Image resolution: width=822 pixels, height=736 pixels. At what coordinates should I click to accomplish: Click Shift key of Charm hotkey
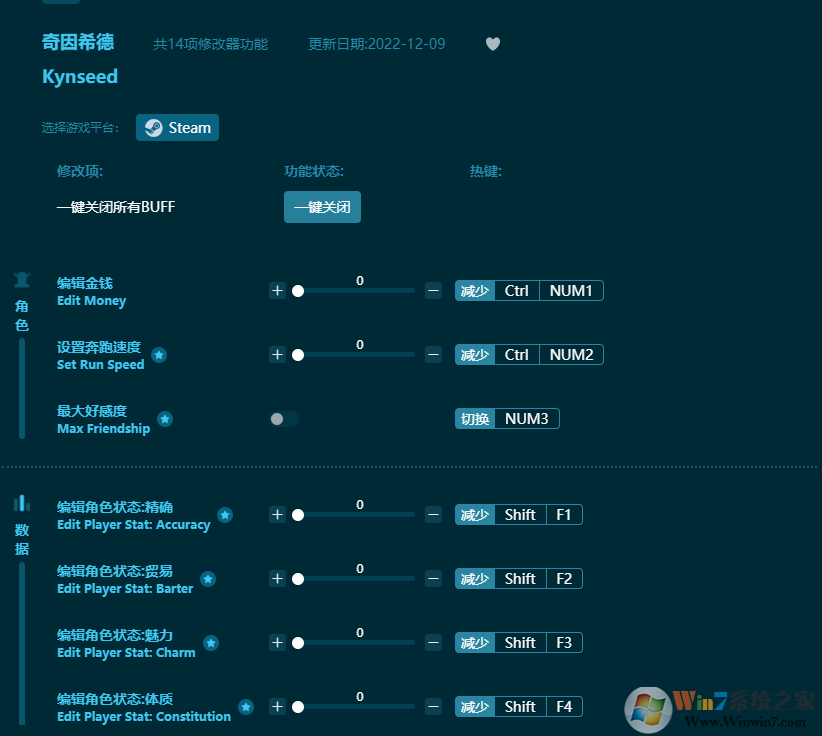pyautogui.click(x=520, y=642)
